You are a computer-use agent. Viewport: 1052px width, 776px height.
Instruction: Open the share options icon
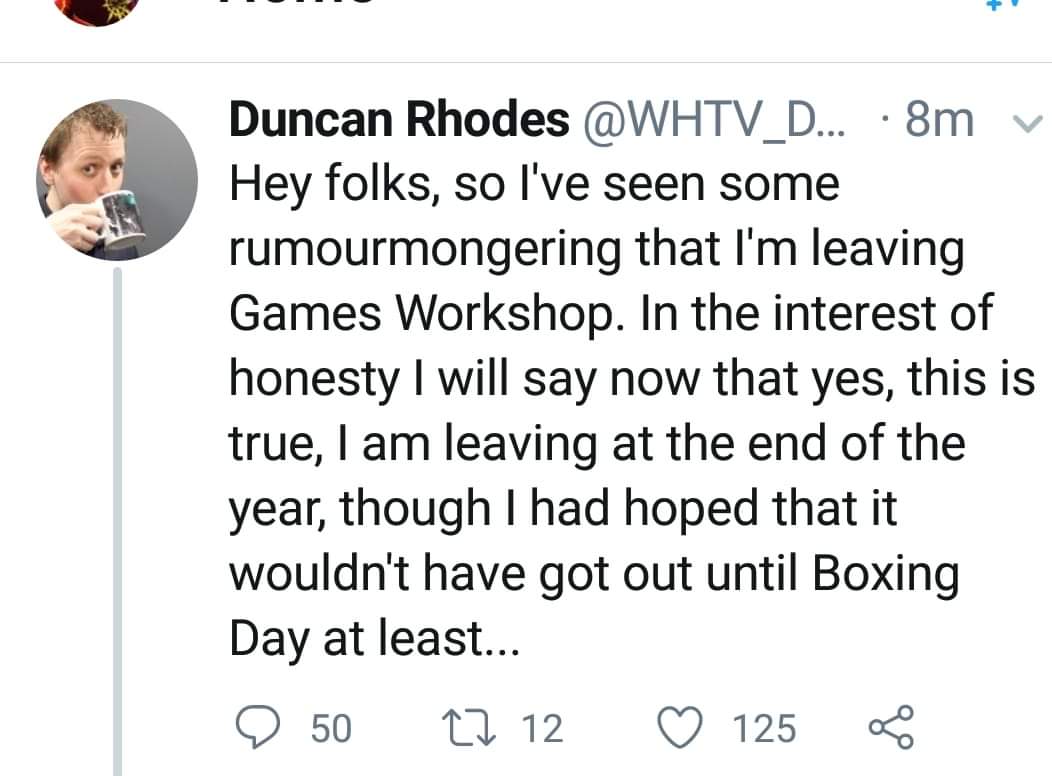point(891,727)
